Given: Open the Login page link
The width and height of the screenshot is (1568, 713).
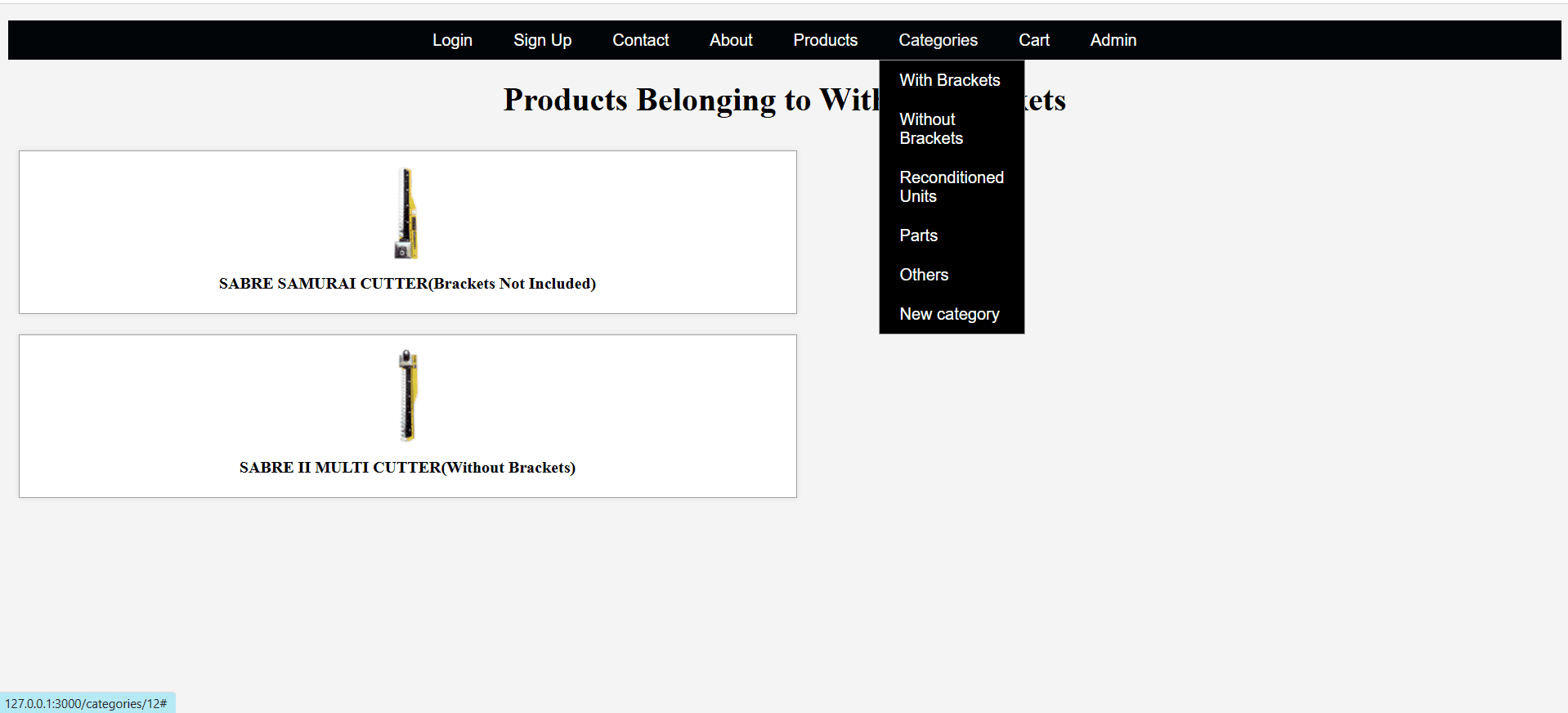Looking at the screenshot, I should click(452, 40).
